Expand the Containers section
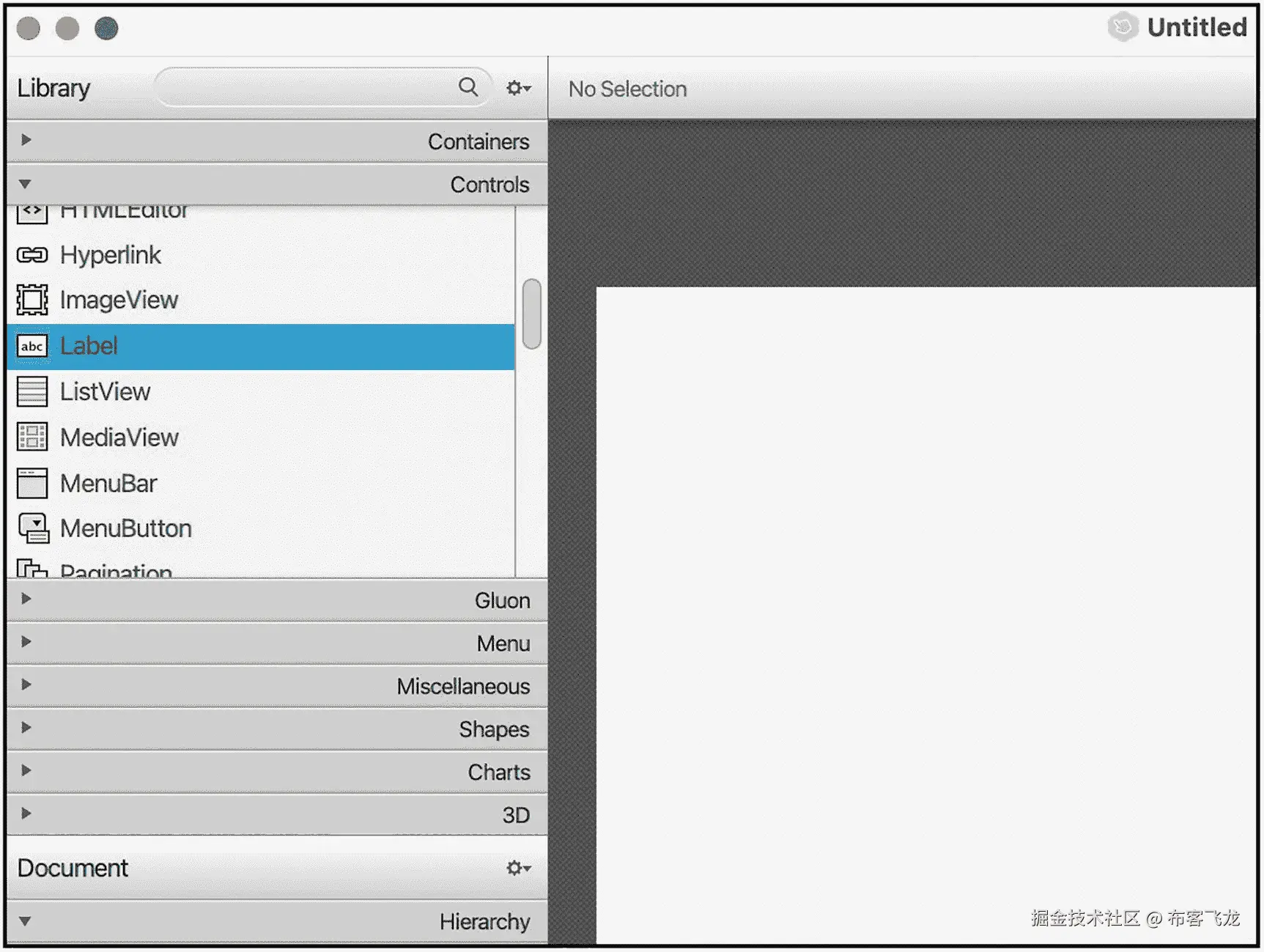This screenshot has width=1264, height=952. click(x=277, y=141)
